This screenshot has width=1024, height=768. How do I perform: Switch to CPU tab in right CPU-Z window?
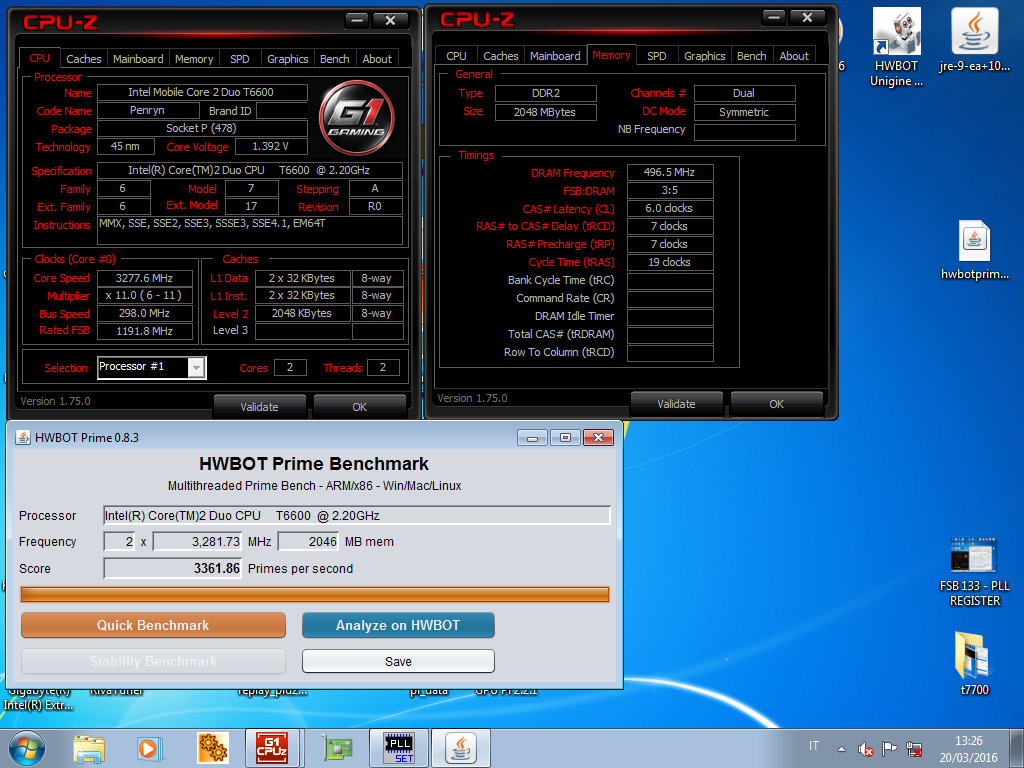pos(456,56)
